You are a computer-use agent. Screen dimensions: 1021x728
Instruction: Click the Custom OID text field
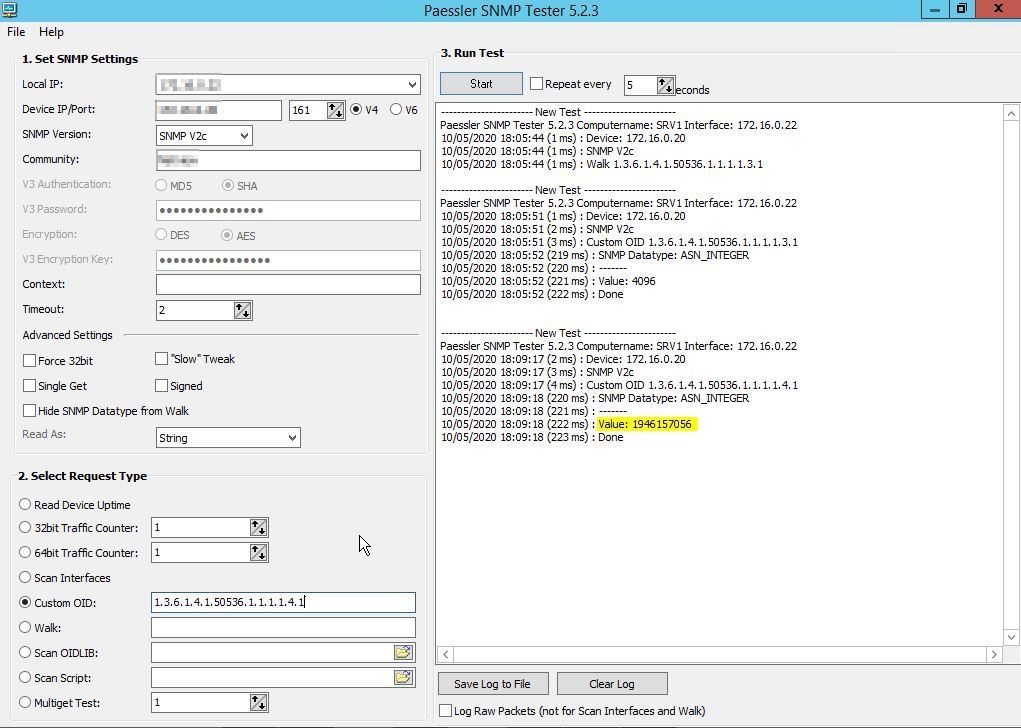[283, 602]
